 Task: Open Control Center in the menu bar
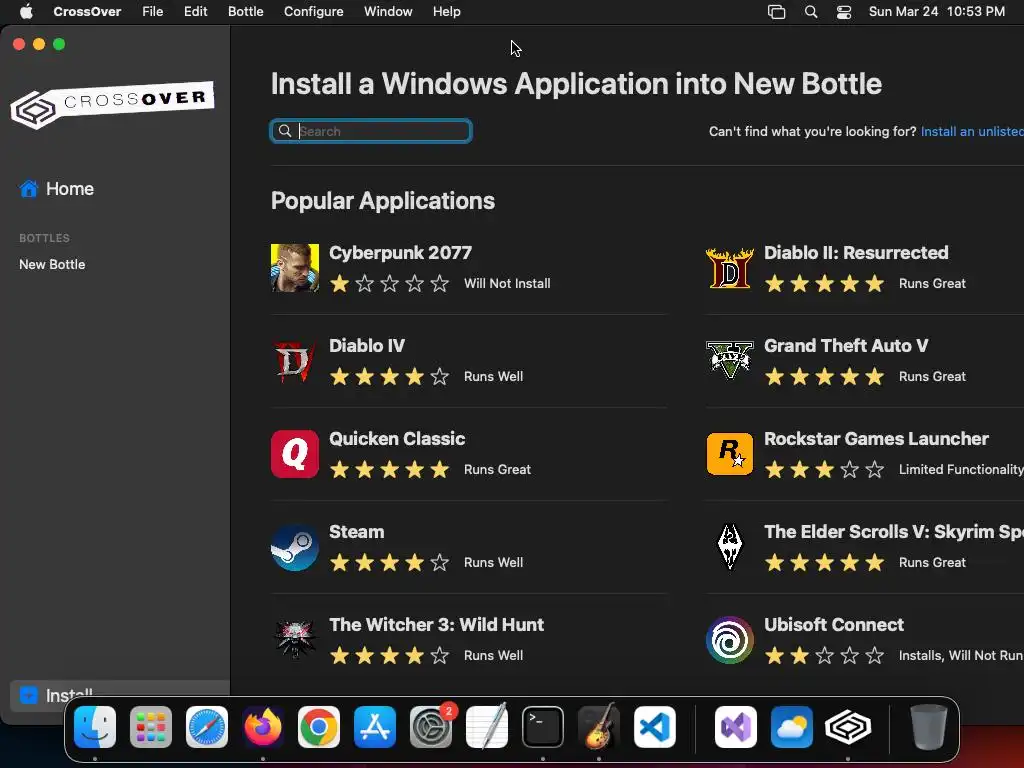pyautogui.click(x=844, y=12)
